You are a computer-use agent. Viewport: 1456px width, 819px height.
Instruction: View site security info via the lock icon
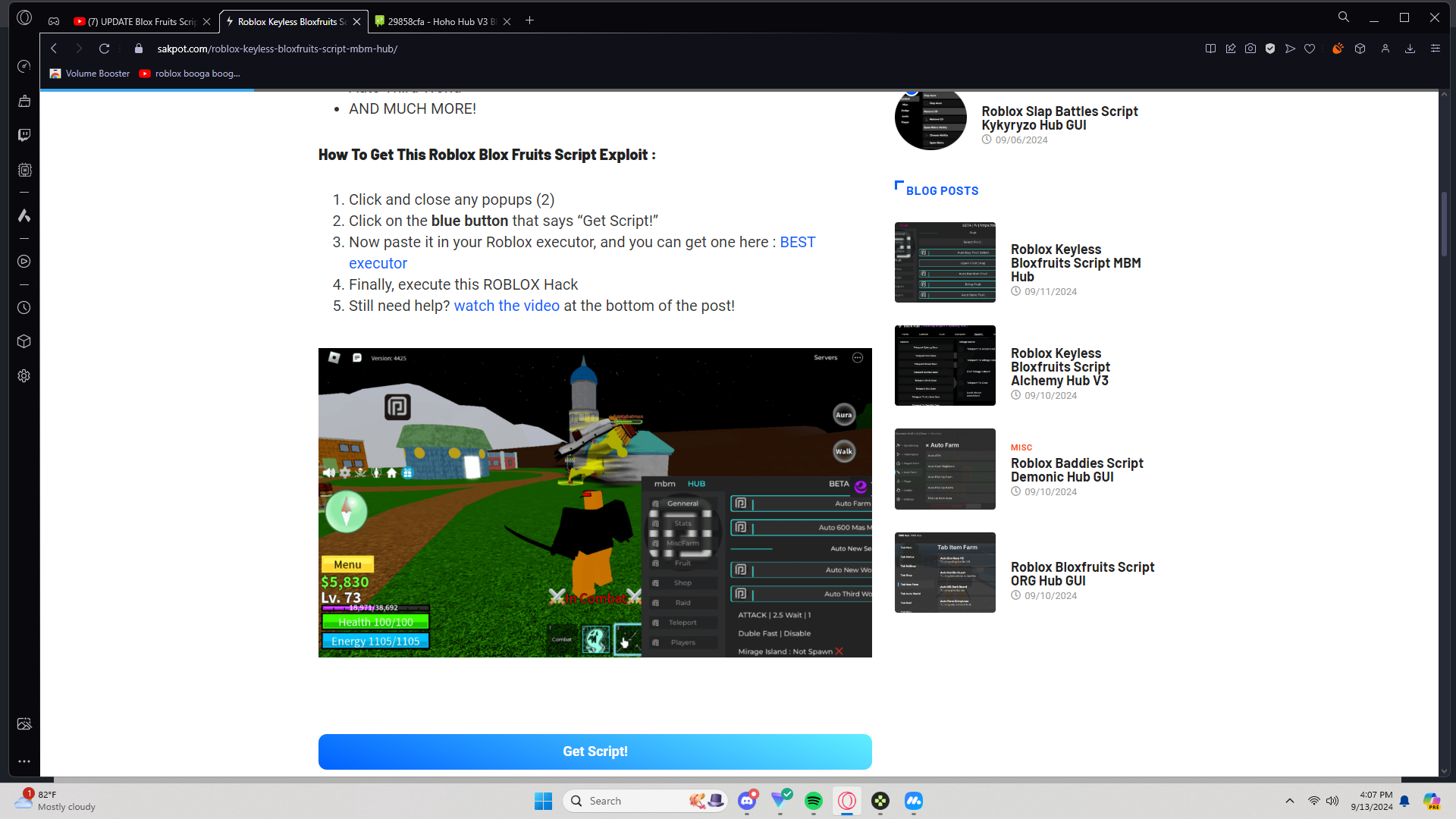138,49
